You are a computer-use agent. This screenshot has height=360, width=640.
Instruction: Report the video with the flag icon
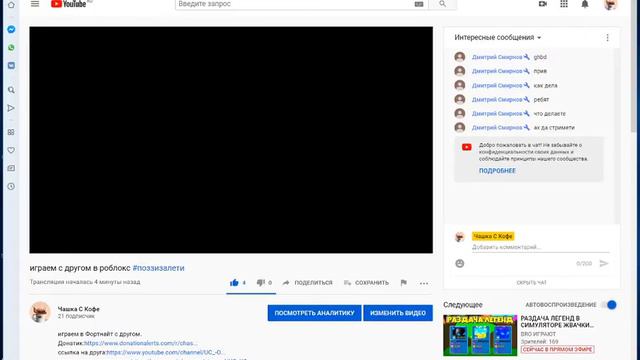click(403, 282)
